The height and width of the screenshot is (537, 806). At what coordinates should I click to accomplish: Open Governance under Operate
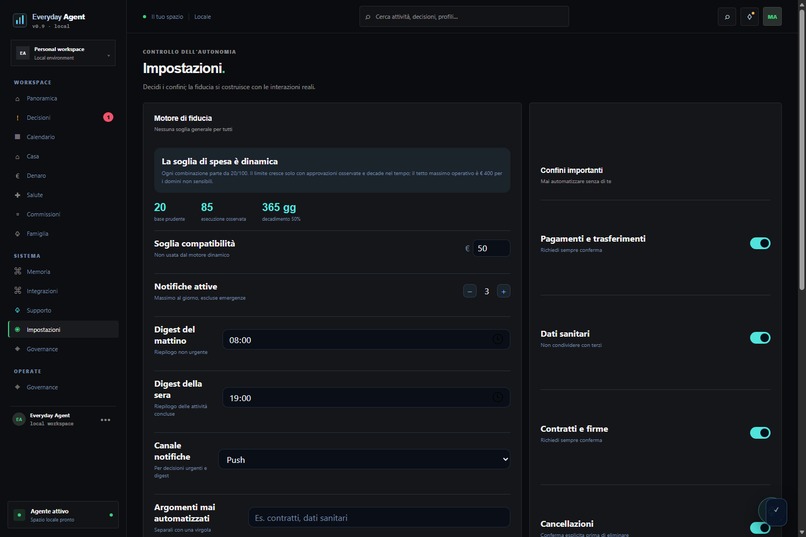[x=63, y=387]
